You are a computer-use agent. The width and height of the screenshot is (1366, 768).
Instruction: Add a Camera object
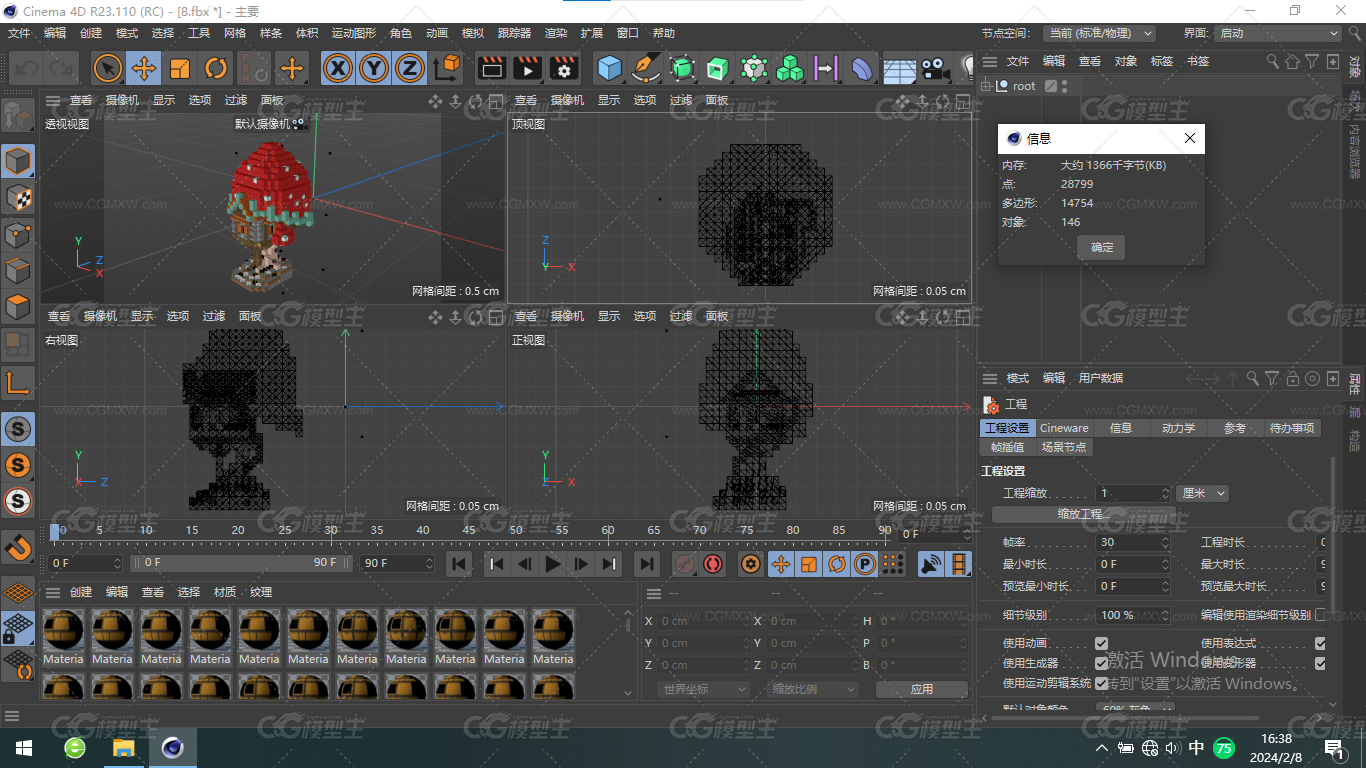coord(935,68)
